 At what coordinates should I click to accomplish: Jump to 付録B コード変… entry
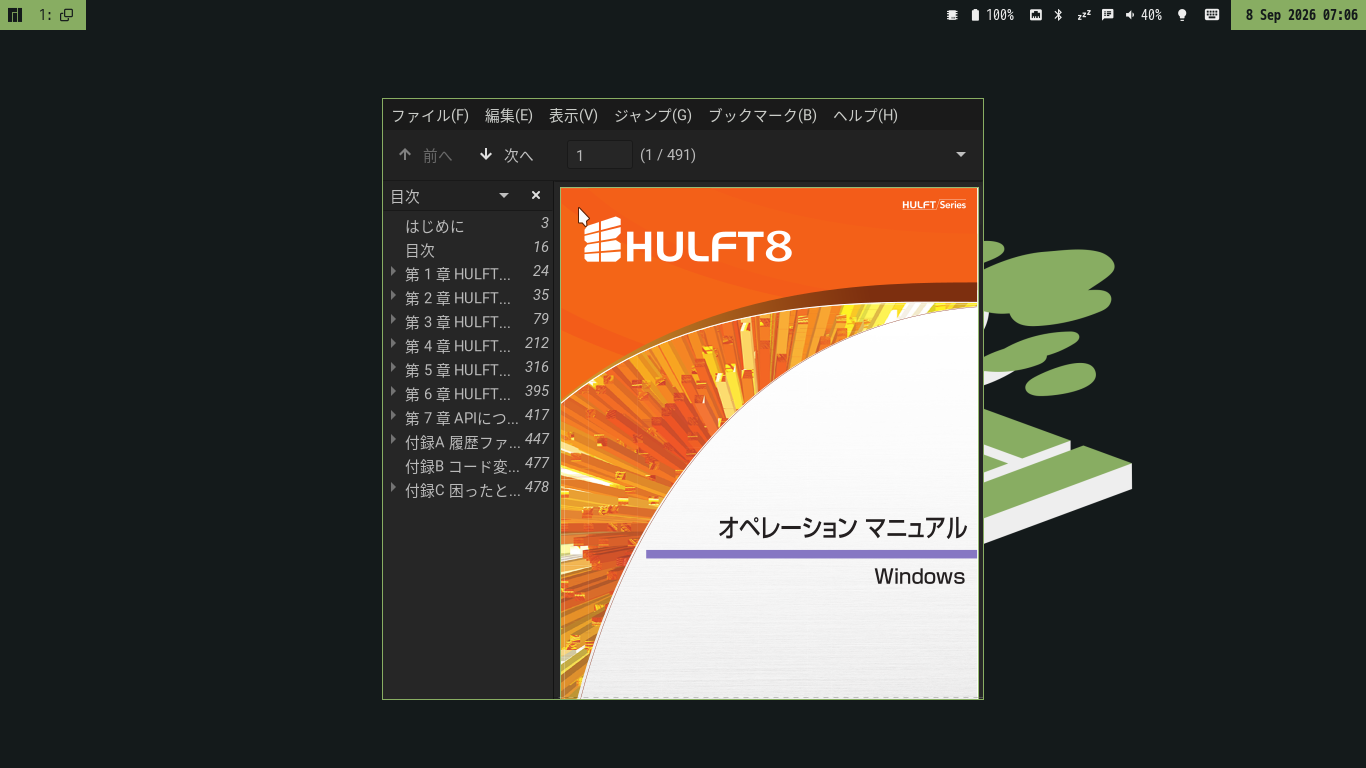[x=462, y=466]
